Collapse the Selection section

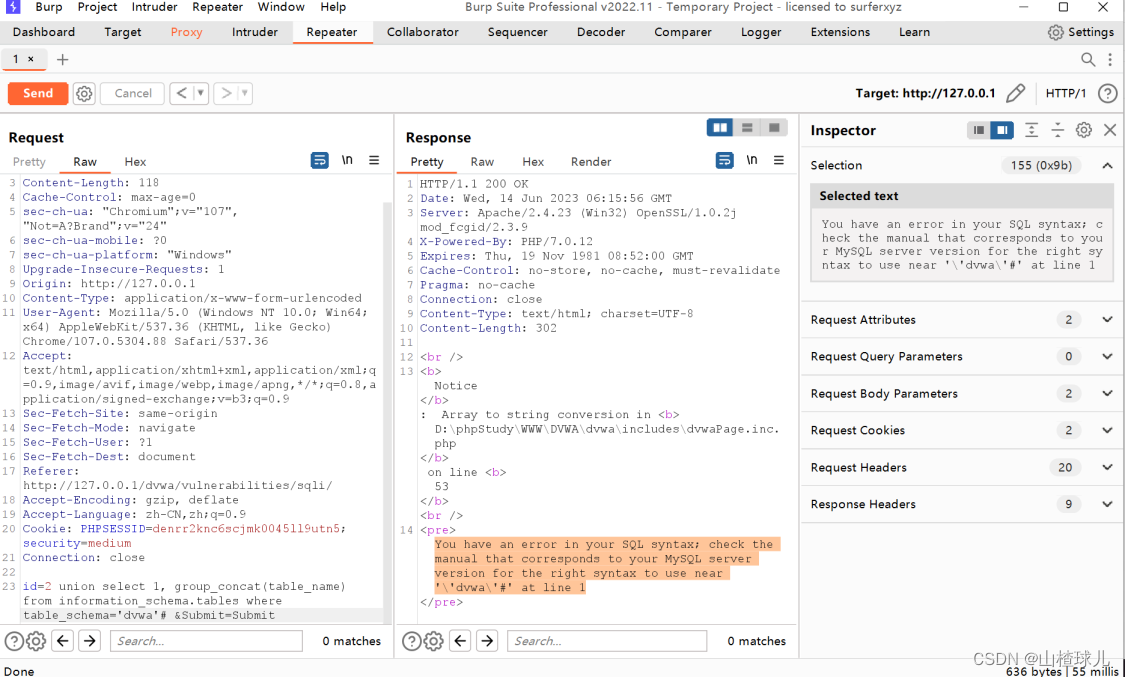1107,166
